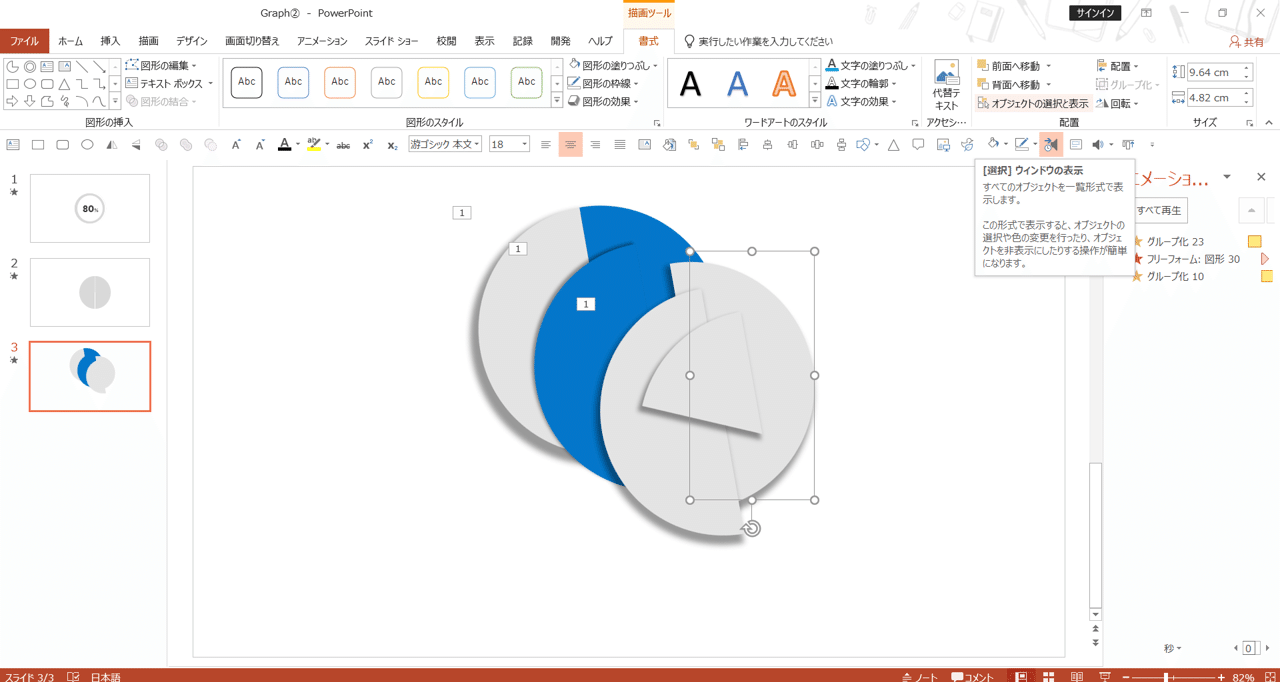Apply the green outlined Abc shape style

coord(526,83)
